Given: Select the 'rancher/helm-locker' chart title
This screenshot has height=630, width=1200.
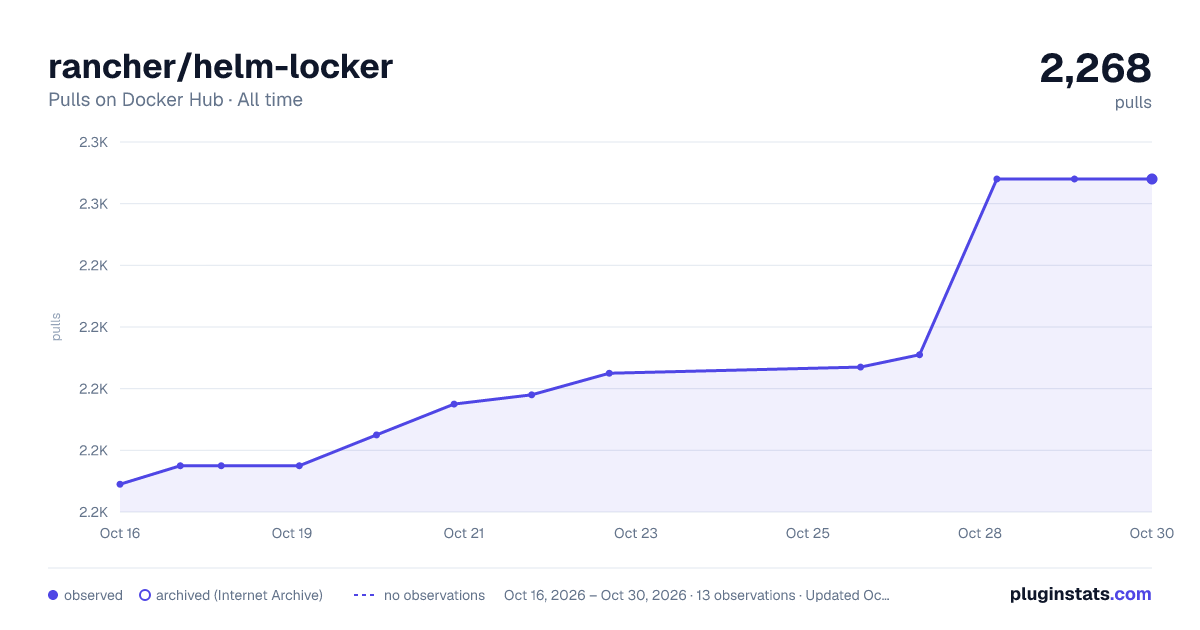Looking at the screenshot, I should [220, 66].
